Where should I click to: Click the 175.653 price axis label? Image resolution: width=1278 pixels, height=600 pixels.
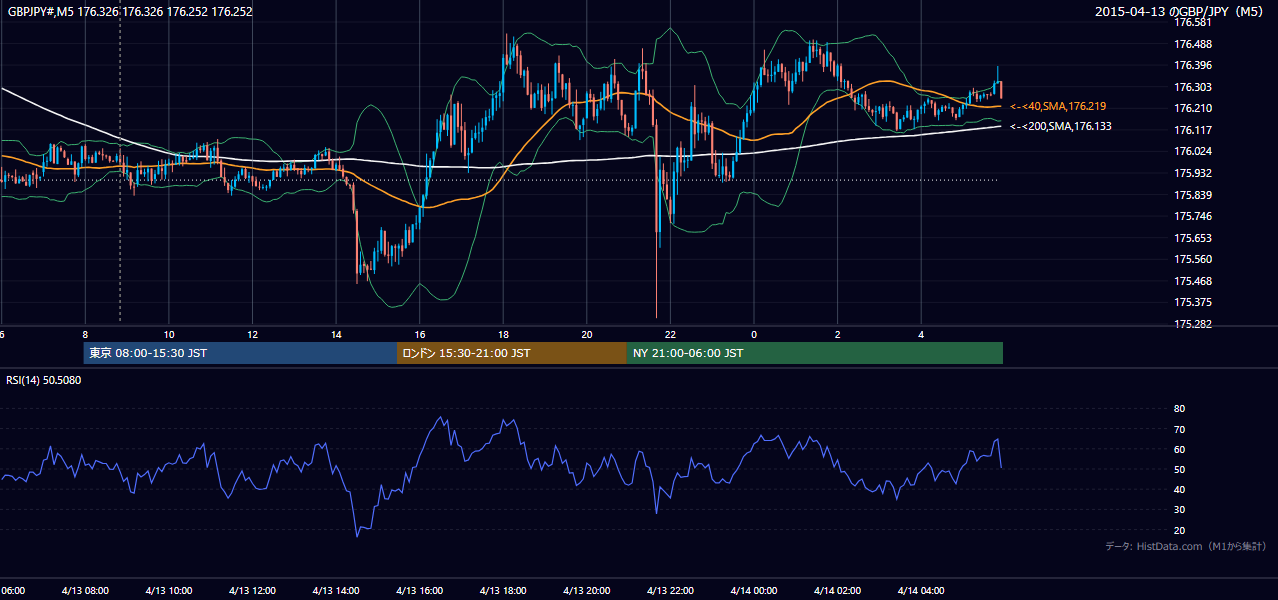(x=1193, y=238)
